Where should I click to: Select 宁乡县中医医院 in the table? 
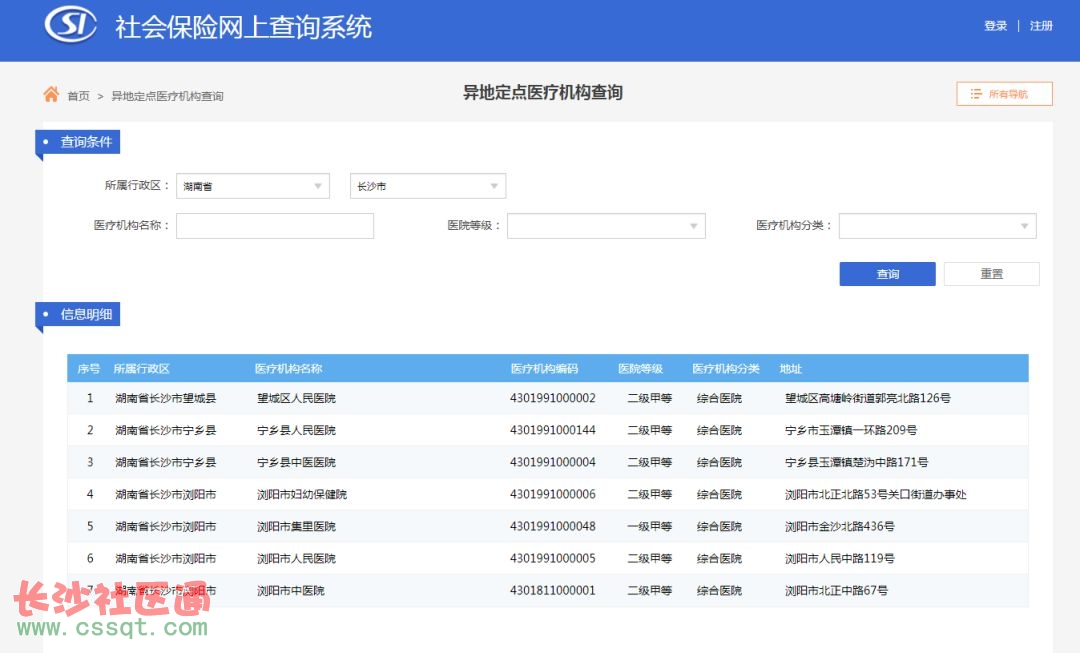coord(296,462)
